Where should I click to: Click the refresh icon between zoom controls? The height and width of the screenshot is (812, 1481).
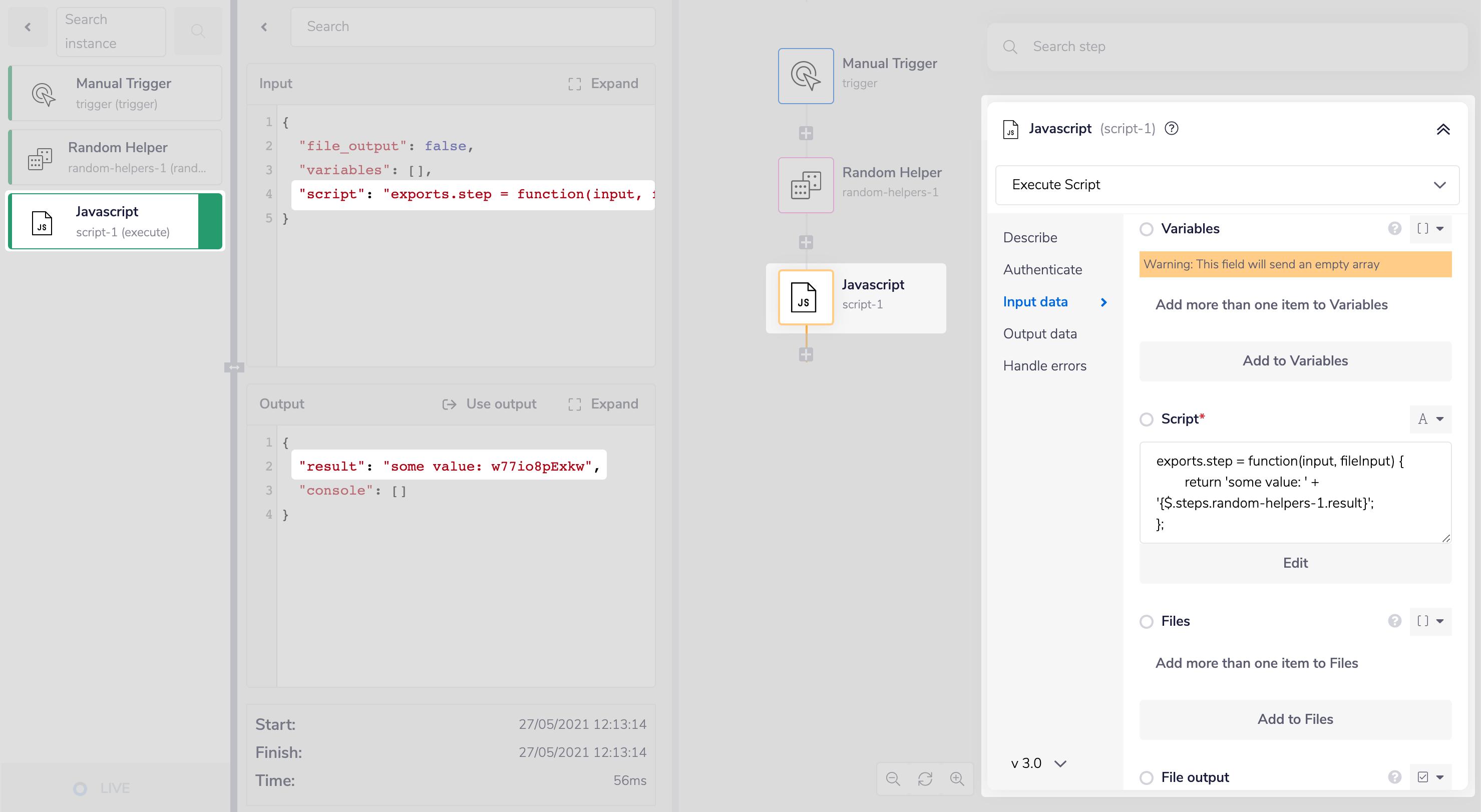925,778
